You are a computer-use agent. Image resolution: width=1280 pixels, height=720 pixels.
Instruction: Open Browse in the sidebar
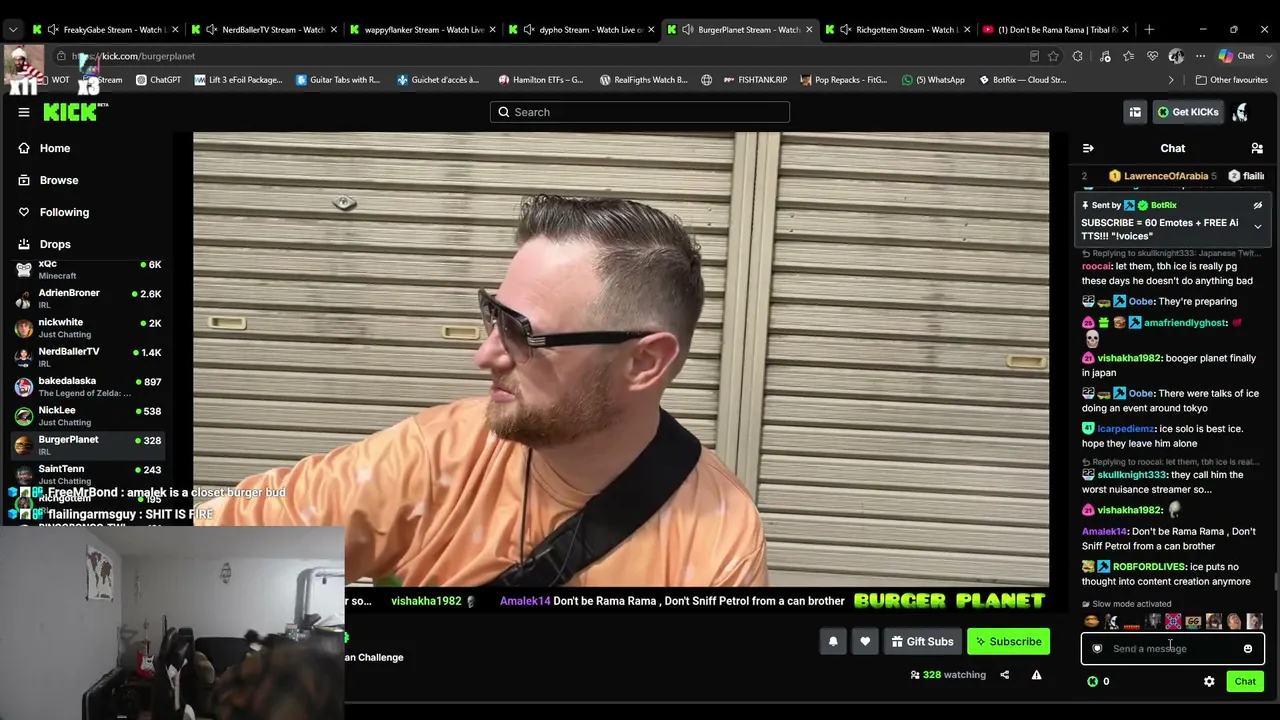coord(59,180)
